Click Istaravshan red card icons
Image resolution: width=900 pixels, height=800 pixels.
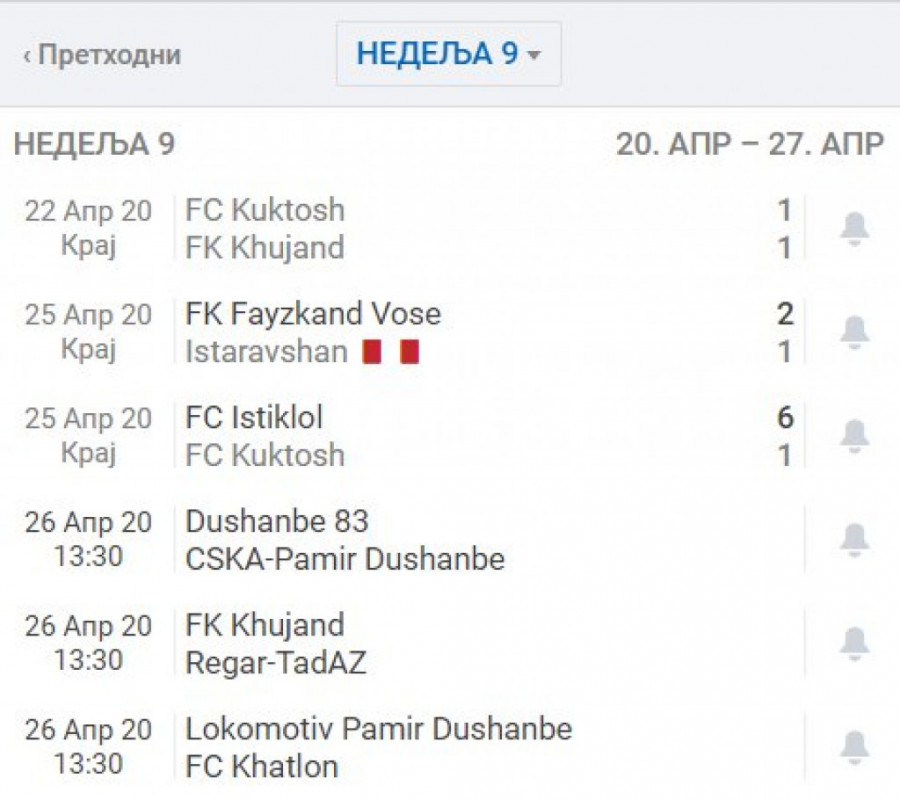click(390, 352)
